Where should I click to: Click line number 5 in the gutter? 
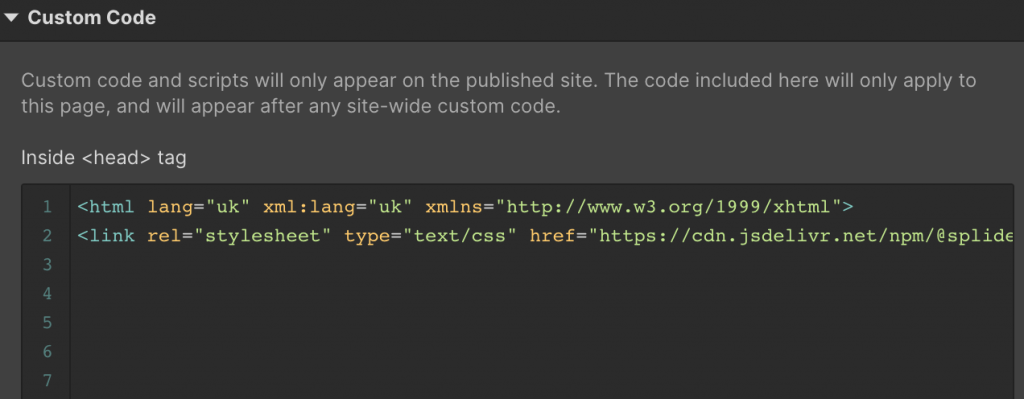click(47, 323)
